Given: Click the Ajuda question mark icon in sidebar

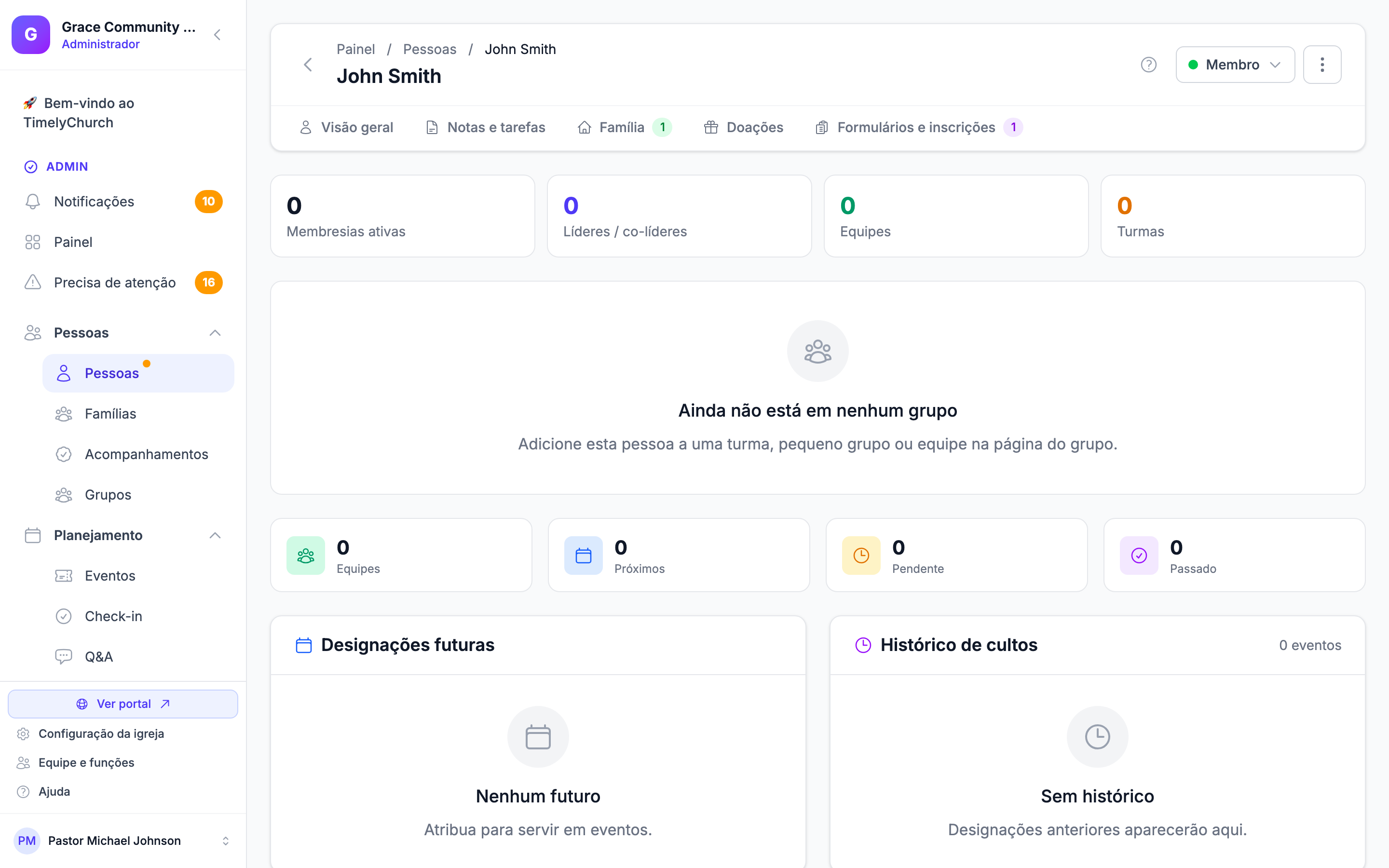Looking at the screenshot, I should (23, 792).
